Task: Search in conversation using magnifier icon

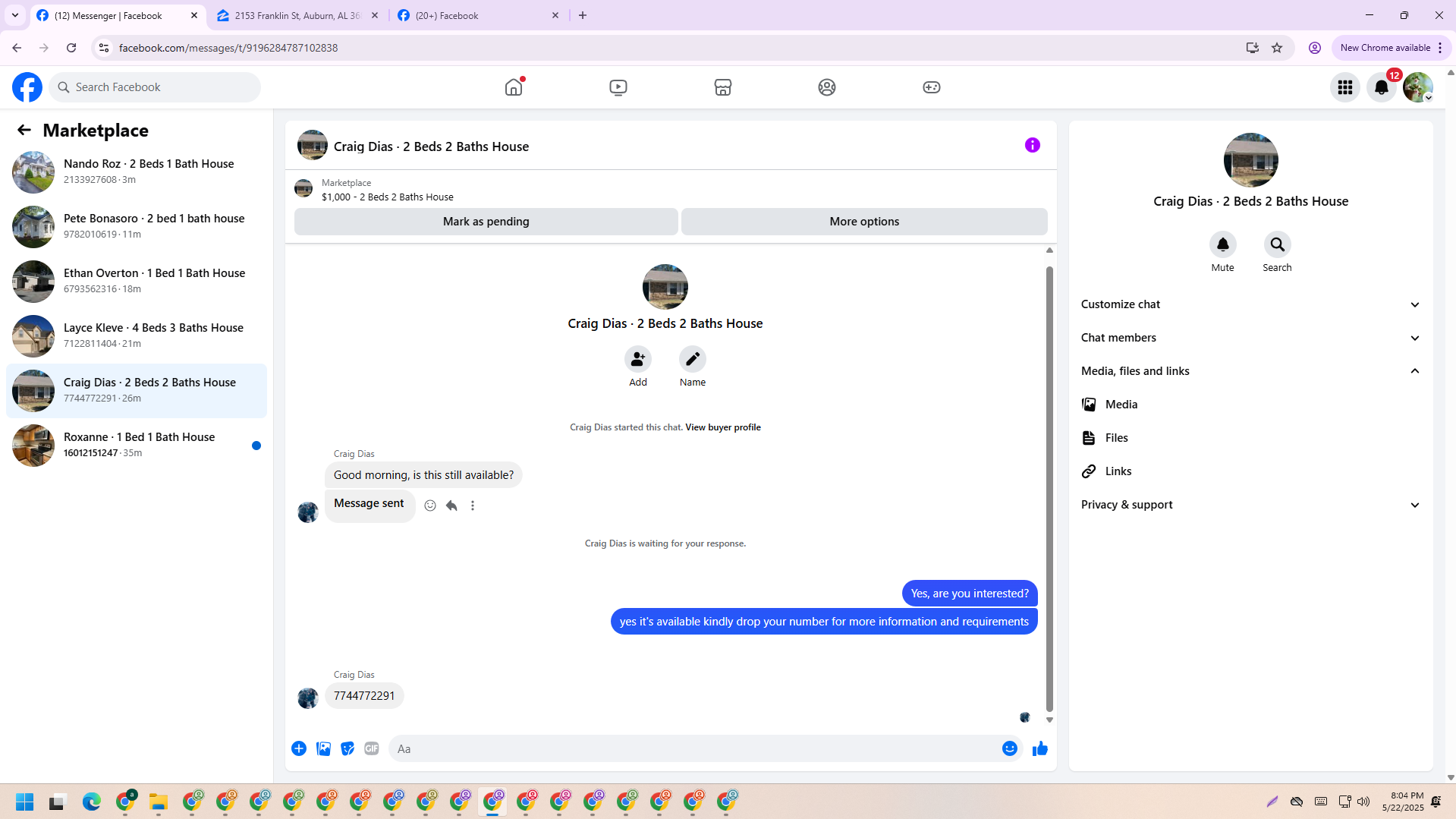Action: (1278, 244)
